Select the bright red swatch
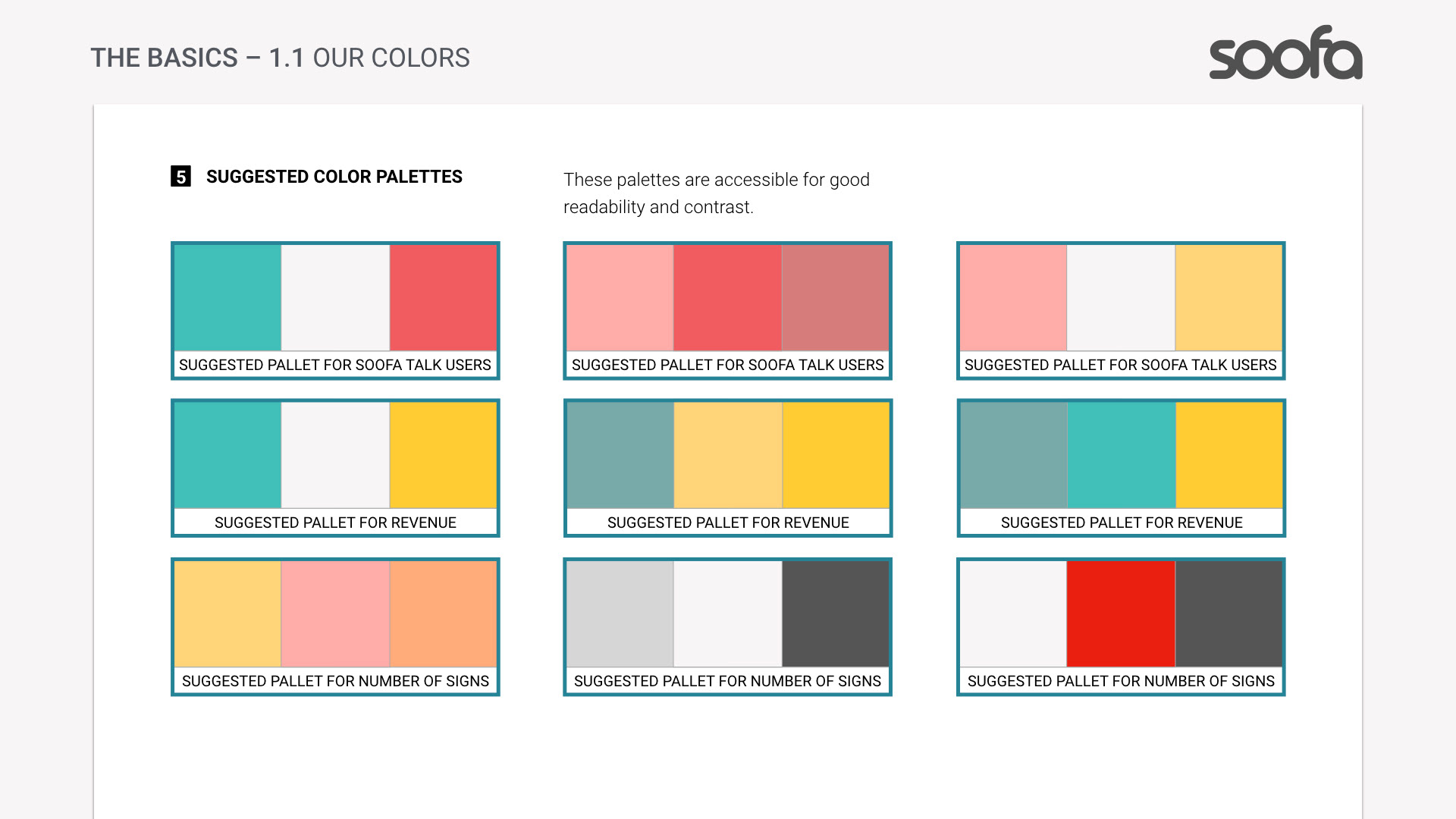Screen dimensions: 1456x819 point(1120,613)
